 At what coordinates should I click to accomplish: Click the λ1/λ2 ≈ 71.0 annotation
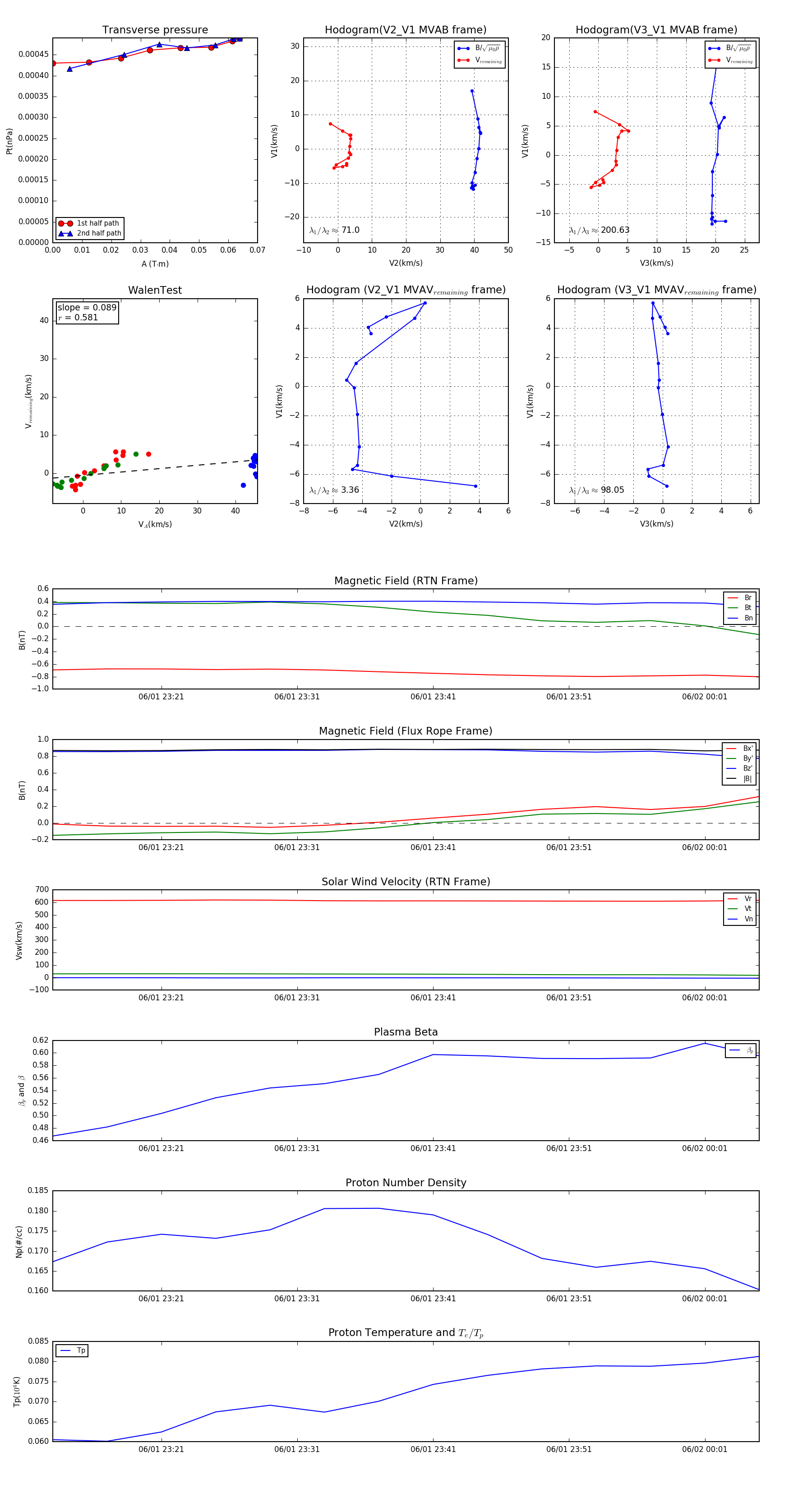[x=334, y=230]
